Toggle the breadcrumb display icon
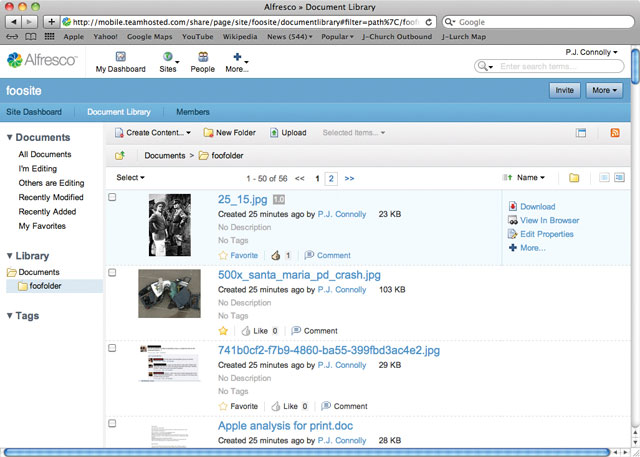The width and height of the screenshot is (640, 457). (x=581, y=133)
